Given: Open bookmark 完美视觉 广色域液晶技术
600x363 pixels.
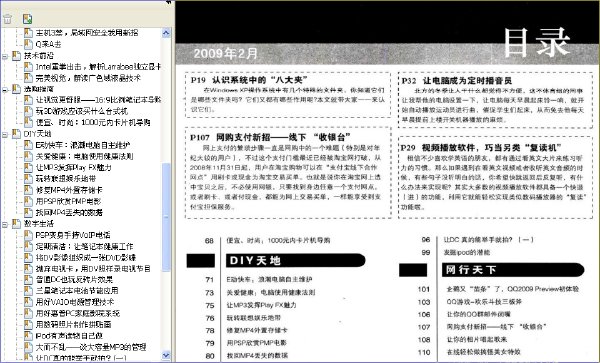Looking at the screenshot, I should 88,78.
